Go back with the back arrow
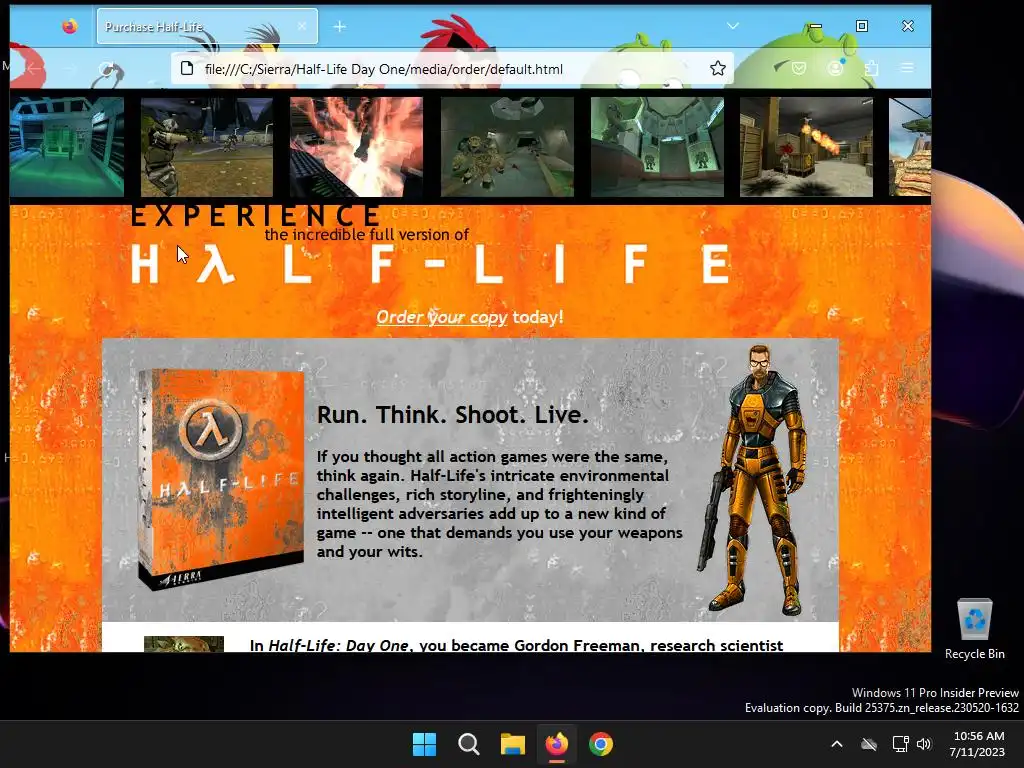1024x768 pixels. point(34,68)
